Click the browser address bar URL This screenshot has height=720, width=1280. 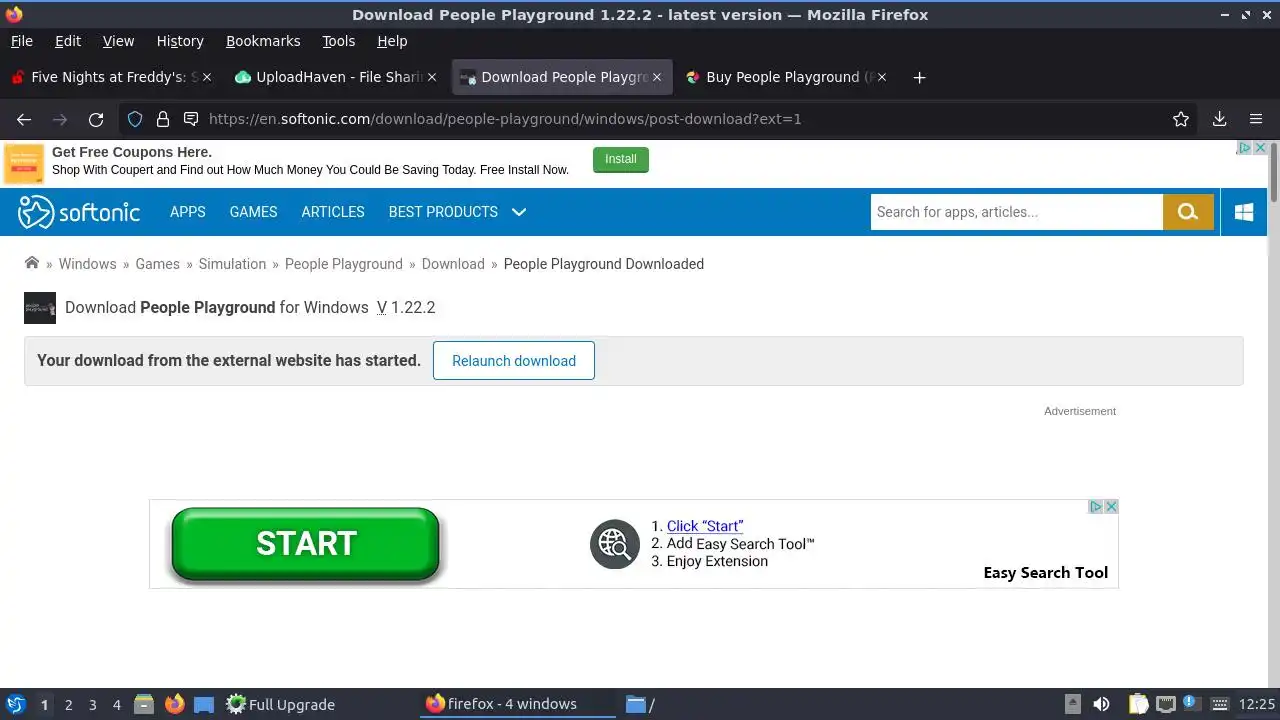click(x=505, y=119)
